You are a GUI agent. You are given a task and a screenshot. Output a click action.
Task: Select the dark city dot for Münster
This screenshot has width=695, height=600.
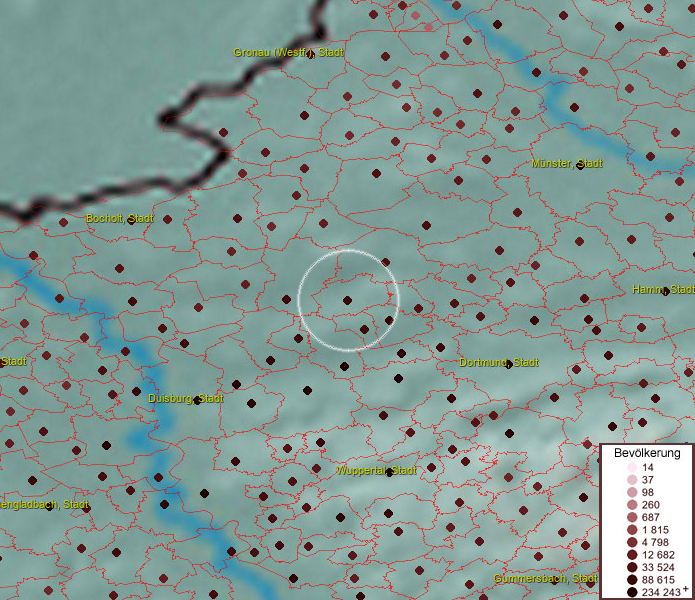tap(580, 165)
